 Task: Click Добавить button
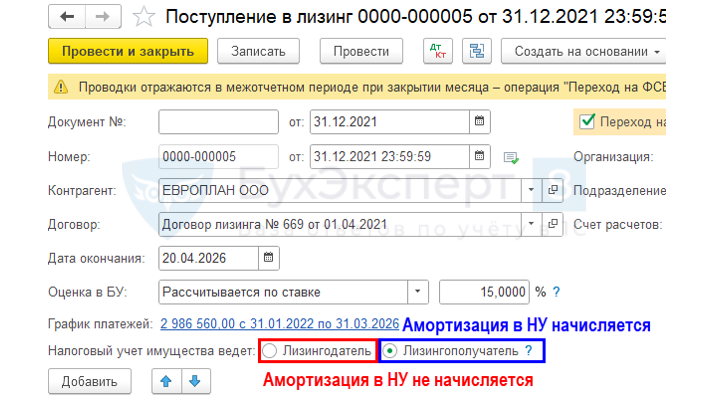click(90, 381)
